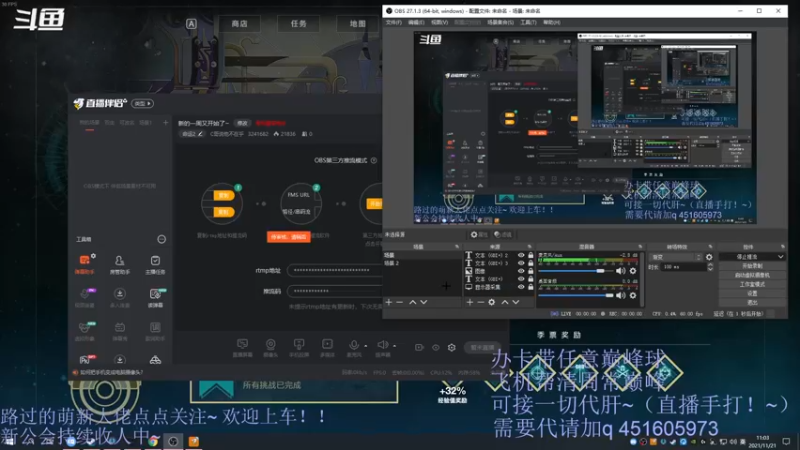
Task: Move source up in OBS sources toolbar
Action: point(505,302)
